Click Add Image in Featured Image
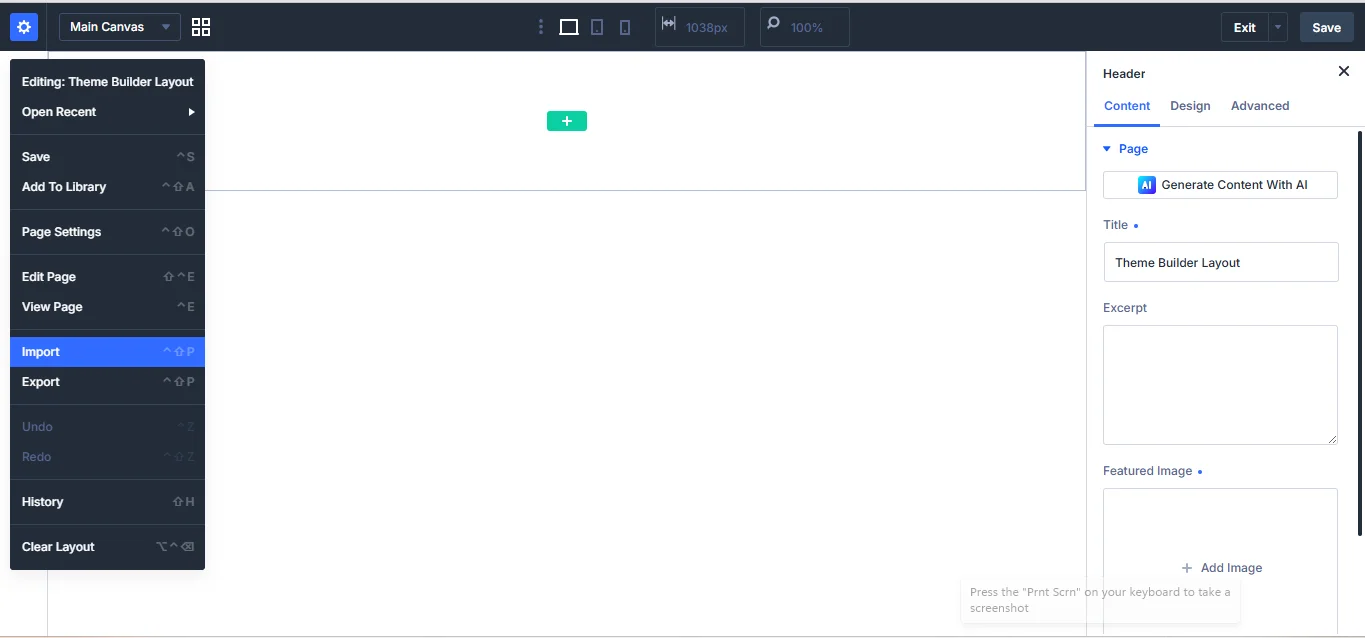 pyautogui.click(x=1221, y=568)
